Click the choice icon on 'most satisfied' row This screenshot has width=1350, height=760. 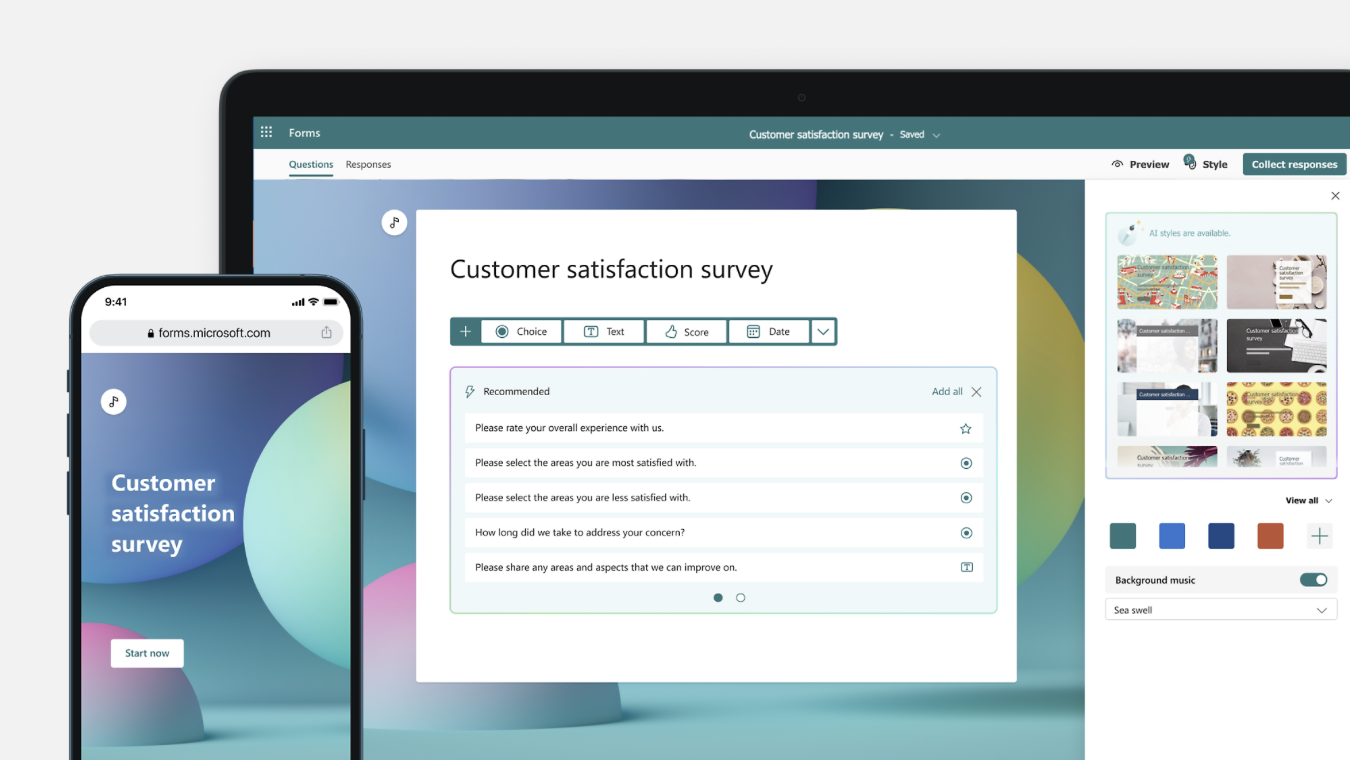click(966, 463)
